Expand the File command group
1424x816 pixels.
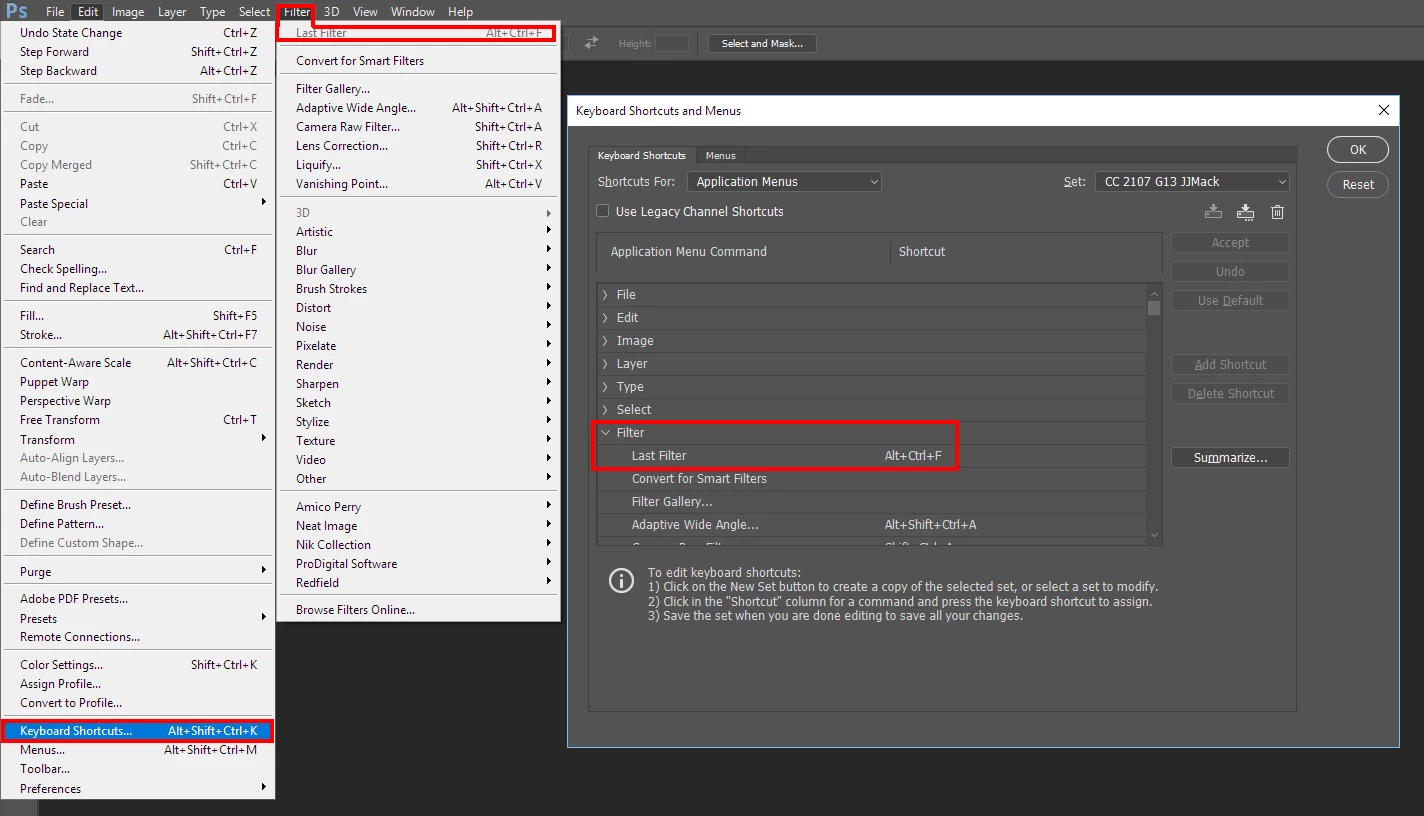pos(604,295)
